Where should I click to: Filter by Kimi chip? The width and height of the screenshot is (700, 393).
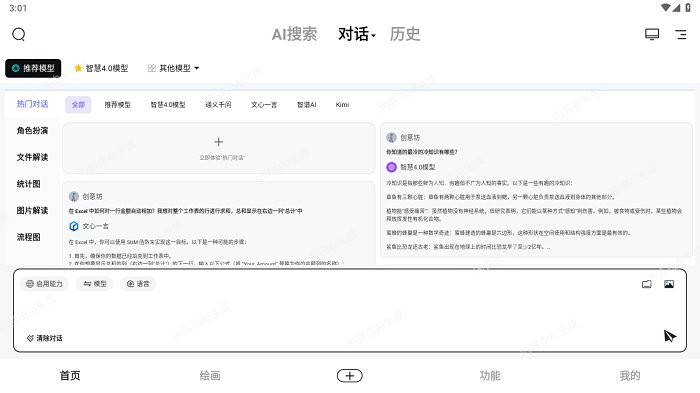pyautogui.click(x=342, y=105)
